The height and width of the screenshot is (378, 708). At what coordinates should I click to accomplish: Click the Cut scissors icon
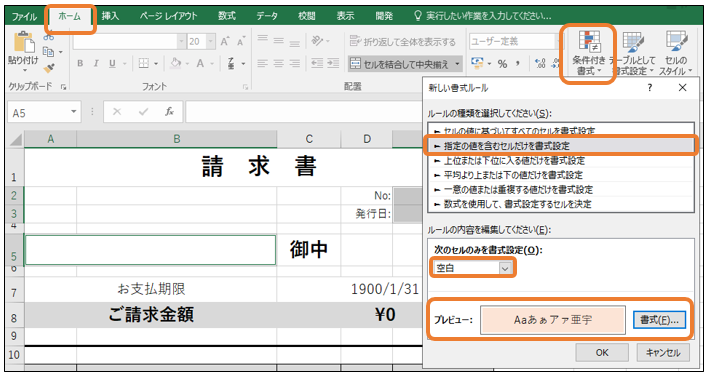[49, 37]
